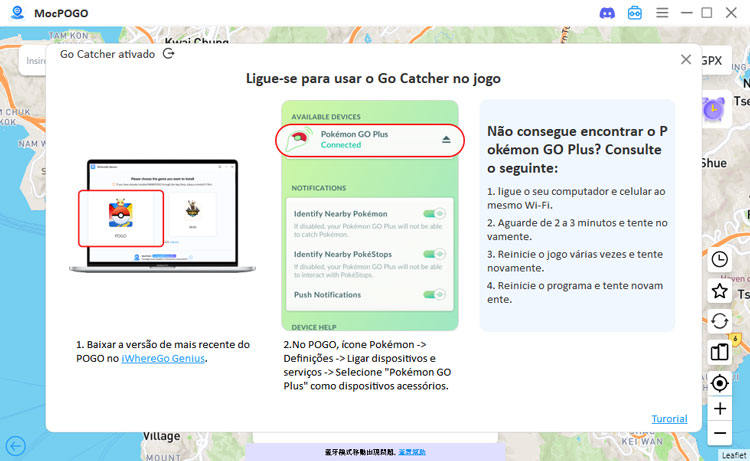The image size is (750, 461).
Task: Toggle Push Notifications switch
Action: [x=434, y=294]
